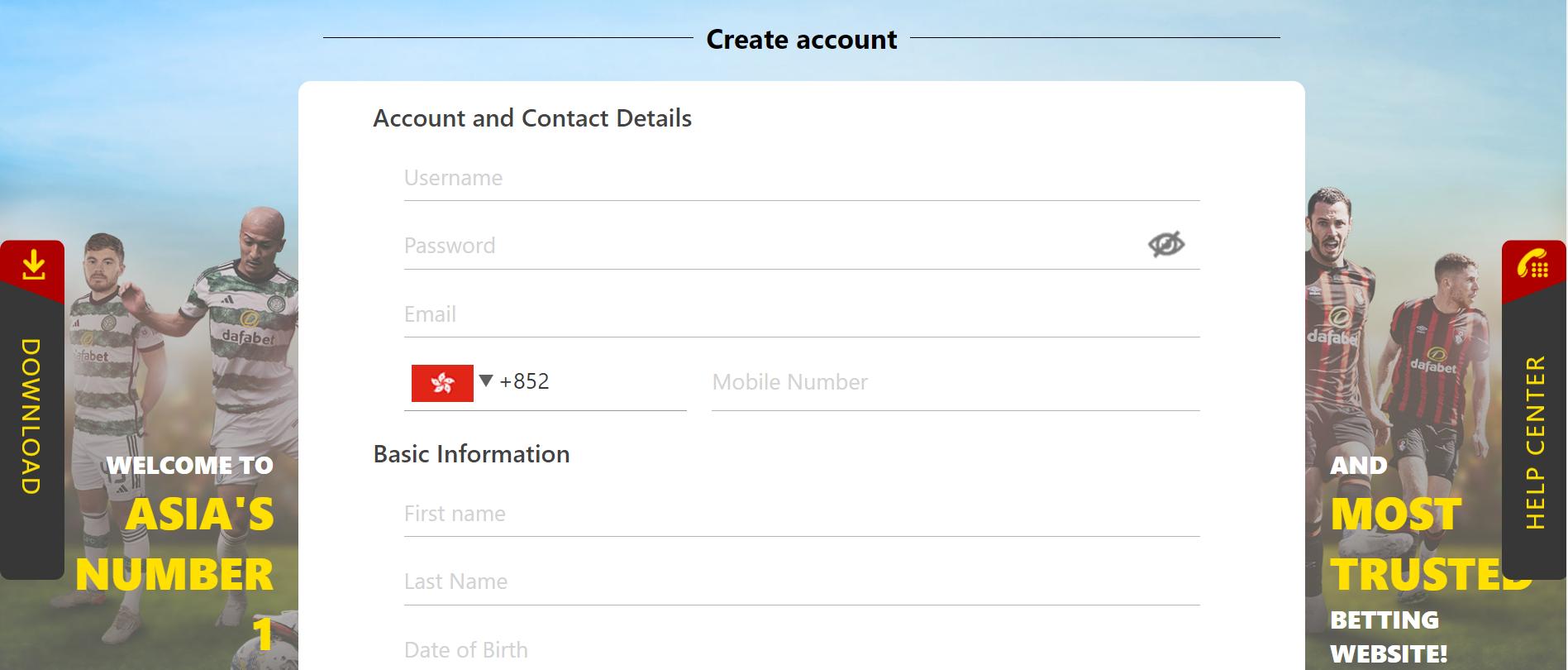Toggle password visibility eye icon

(1165, 245)
